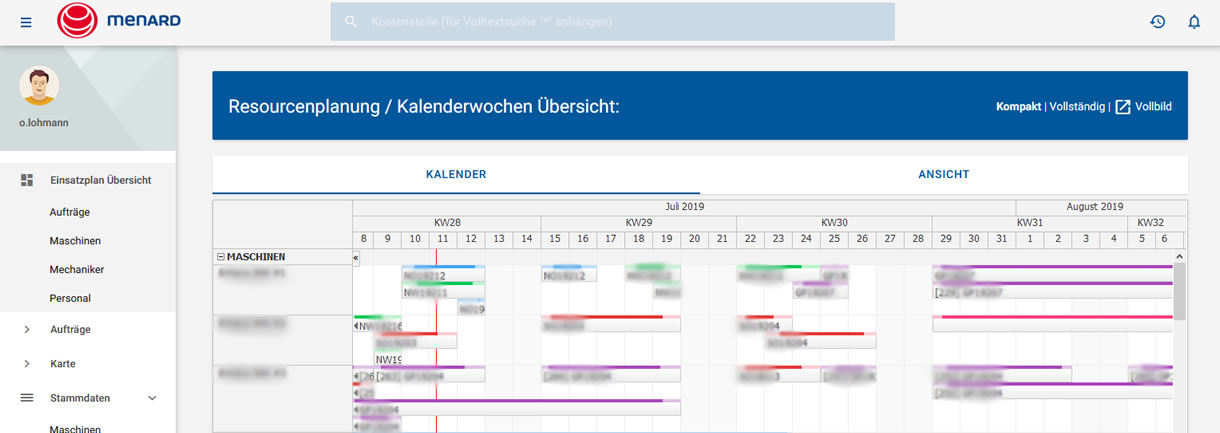Click the calendar vertical scrollbar thumb
The height and width of the screenshot is (433, 1220).
click(1180, 291)
